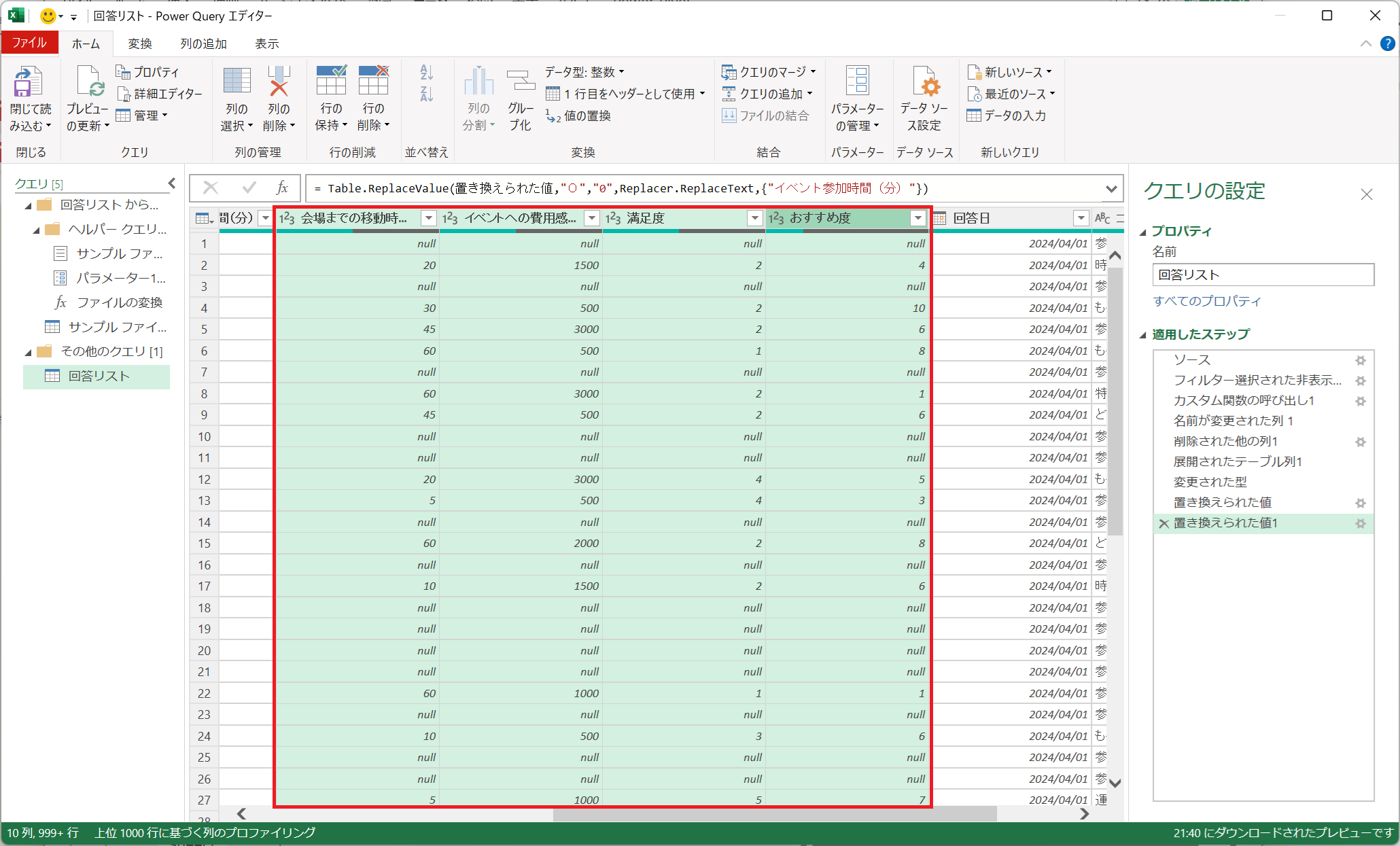Viewport: 1400px width, 846px height.
Task: Click the Keep Rows (行の保持) icon
Action: tap(331, 80)
